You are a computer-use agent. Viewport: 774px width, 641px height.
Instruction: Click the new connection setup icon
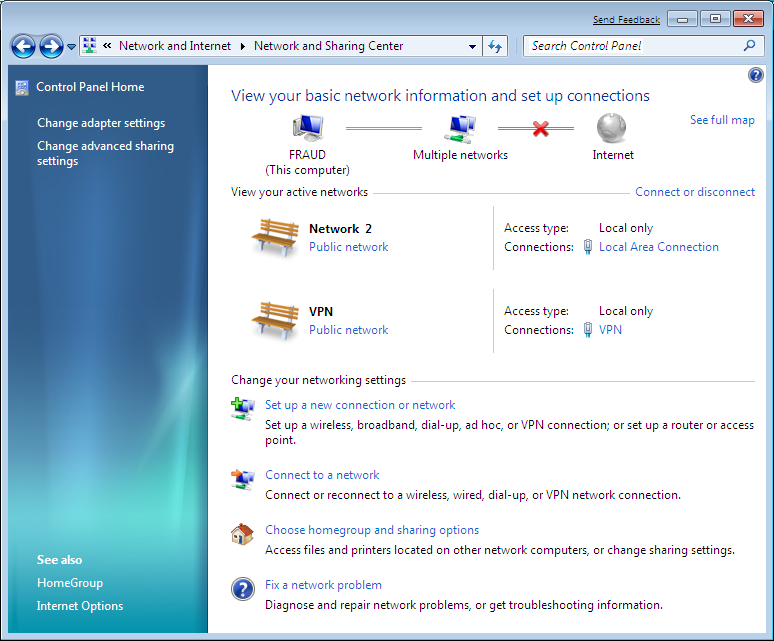[242, 409]
